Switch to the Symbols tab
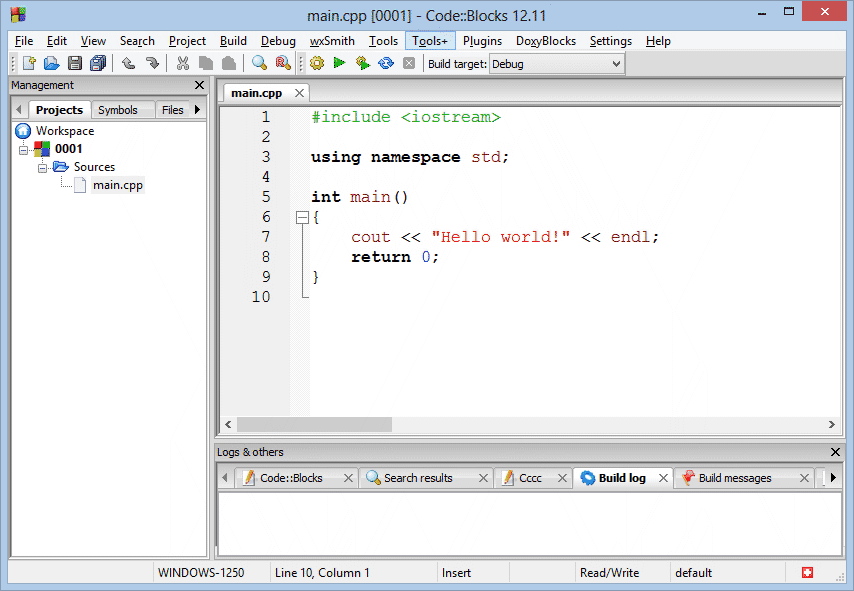This screenshot has width=854, height=591. [118, 110]
